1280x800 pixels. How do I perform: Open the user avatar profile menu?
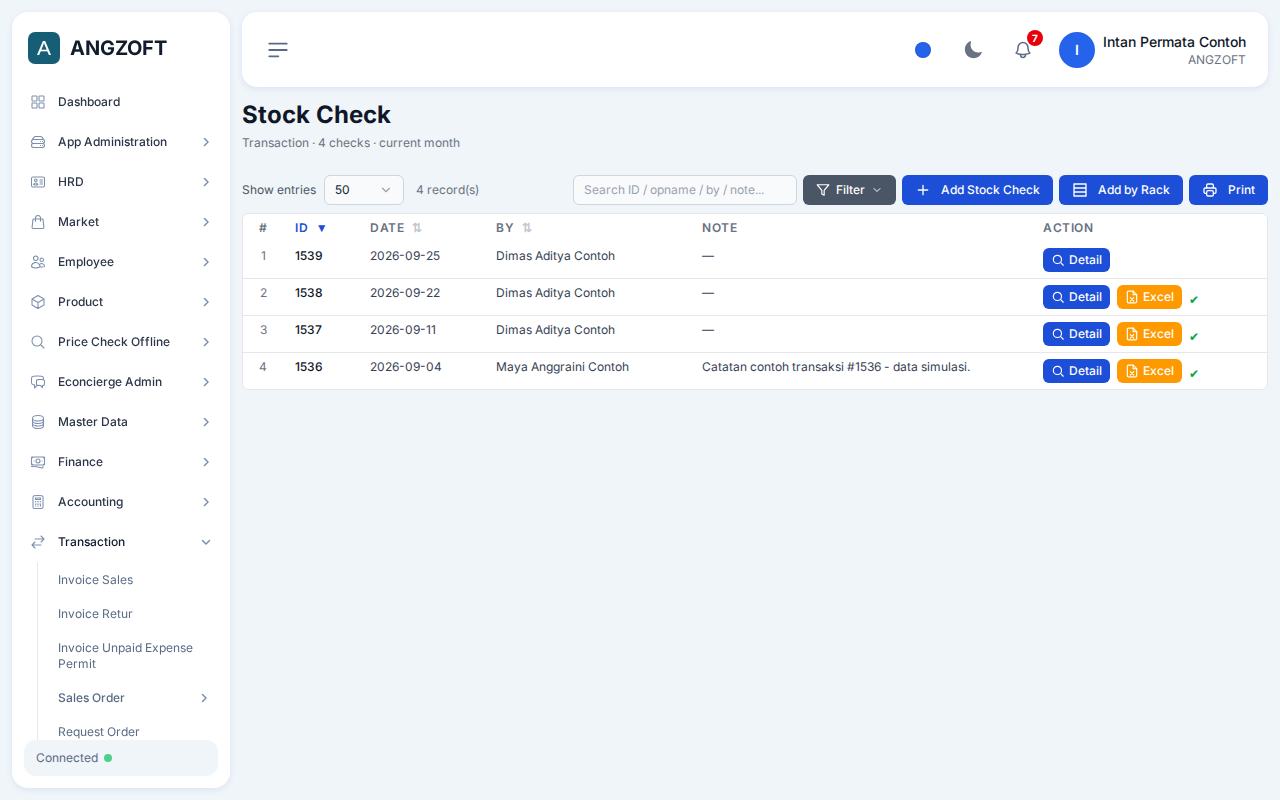click(1077, 50)
